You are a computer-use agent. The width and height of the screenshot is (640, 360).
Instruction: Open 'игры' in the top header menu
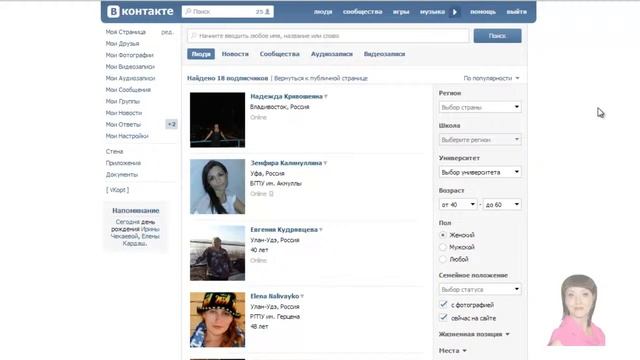point(401,12)
